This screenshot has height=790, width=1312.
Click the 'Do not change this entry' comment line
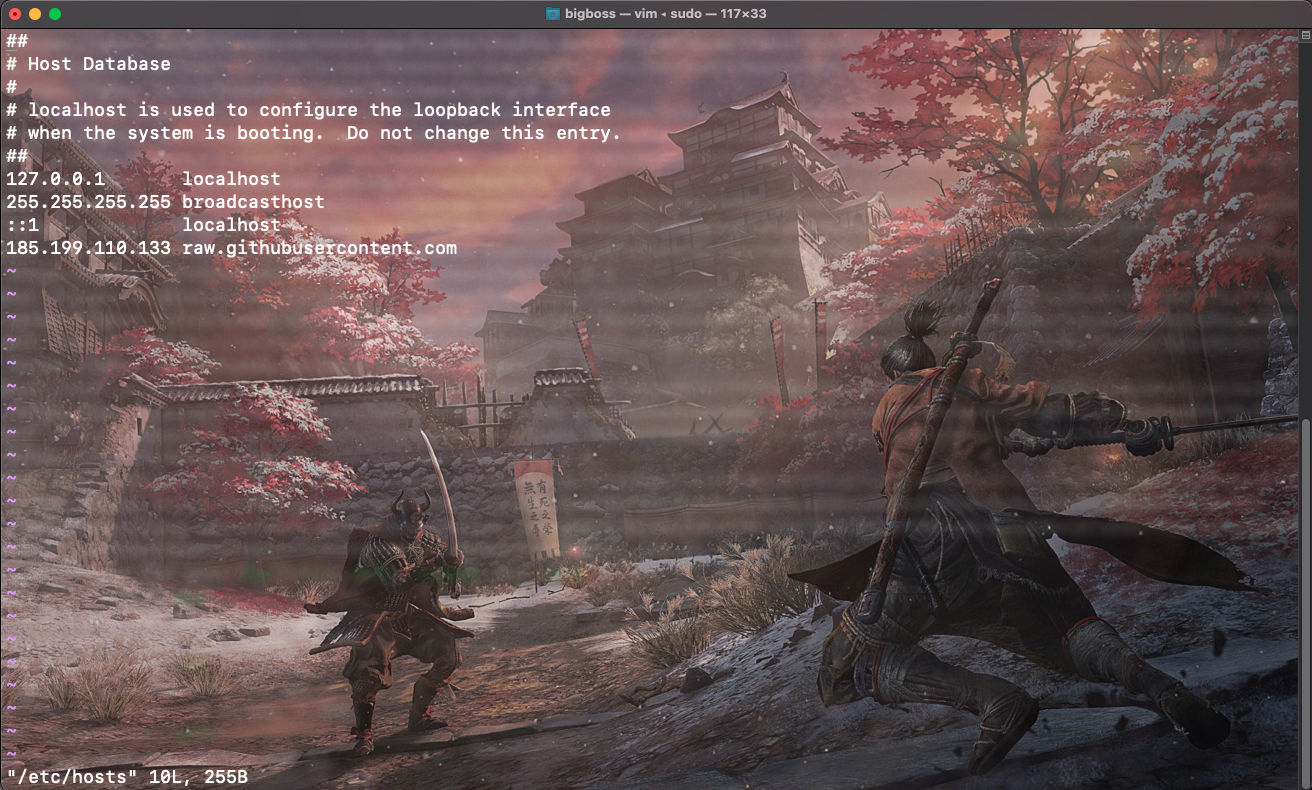click(x=314, y=133)
